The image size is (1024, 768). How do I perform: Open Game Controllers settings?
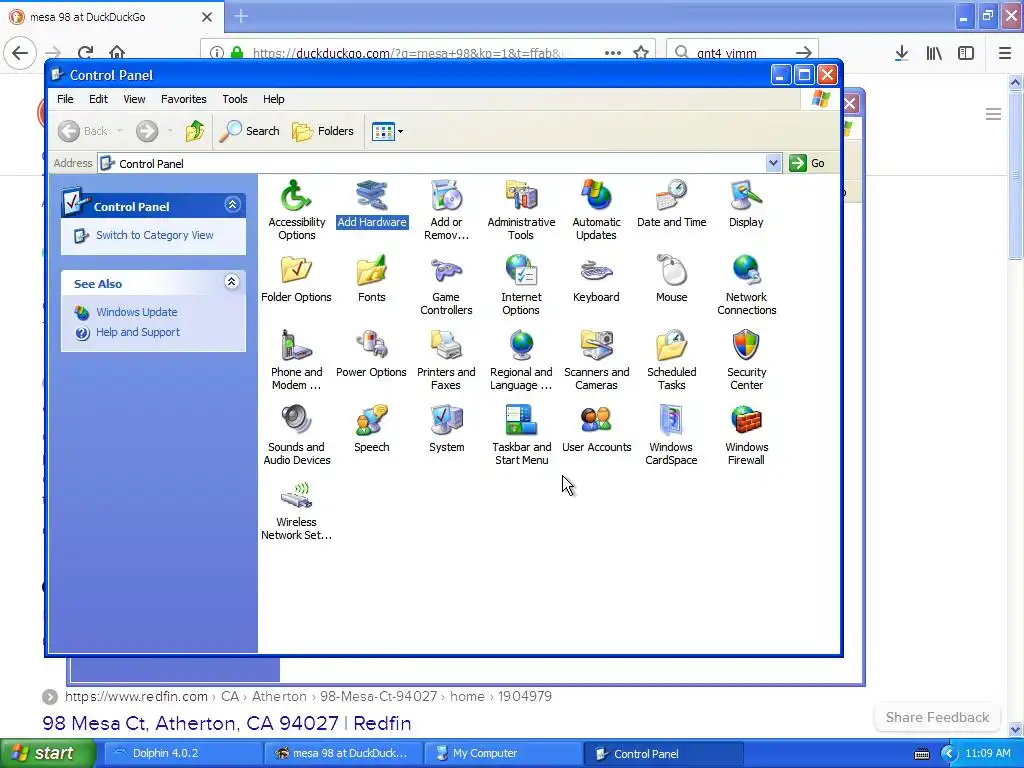pos(446,285)
